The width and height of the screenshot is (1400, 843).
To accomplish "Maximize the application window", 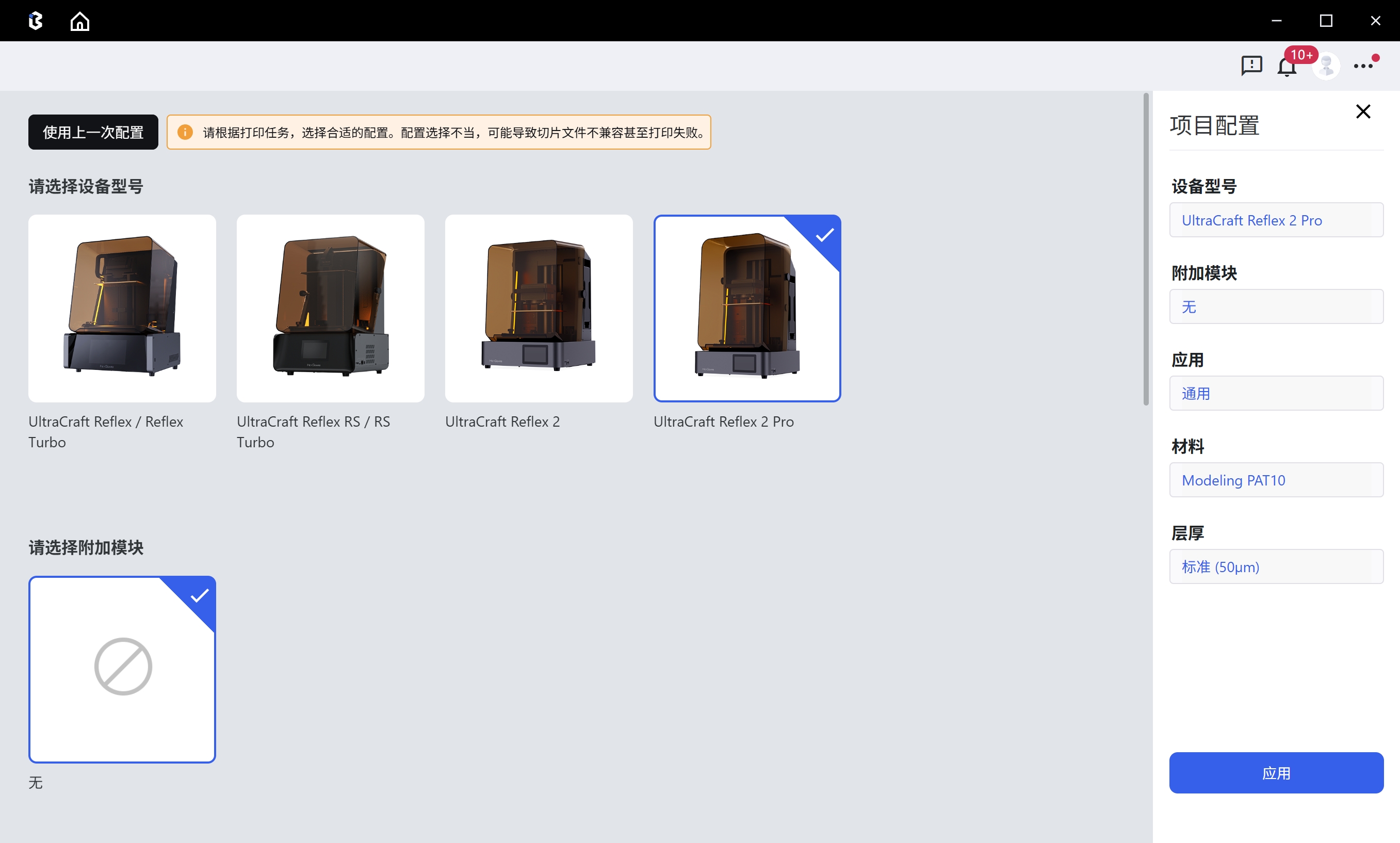I will pos(1326,21).
